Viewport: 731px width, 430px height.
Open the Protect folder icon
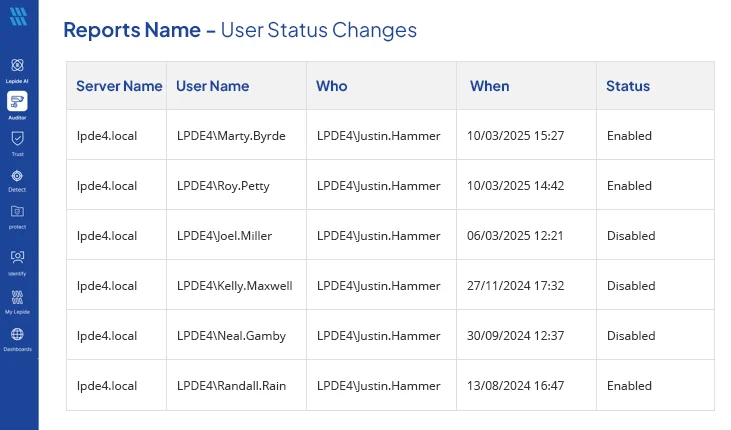point(17,212)
